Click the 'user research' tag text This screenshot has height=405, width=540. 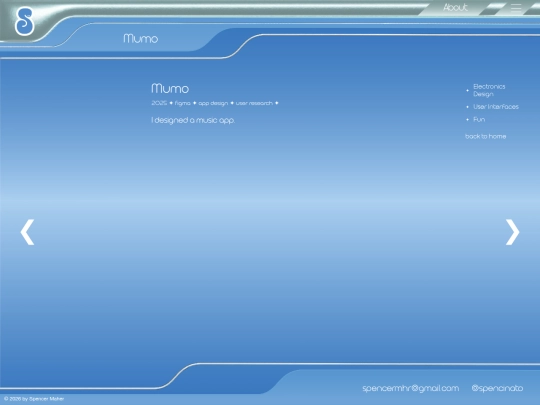[254, 103]
